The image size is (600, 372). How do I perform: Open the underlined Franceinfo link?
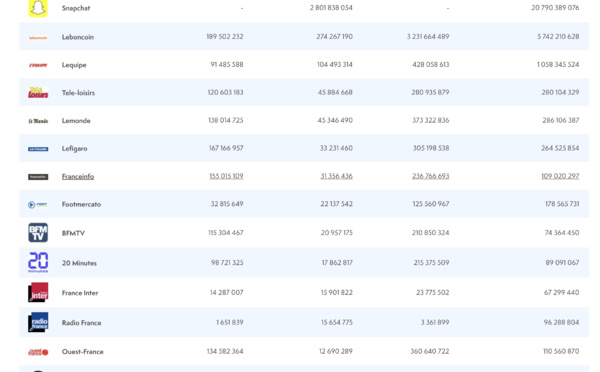[78, 176]
